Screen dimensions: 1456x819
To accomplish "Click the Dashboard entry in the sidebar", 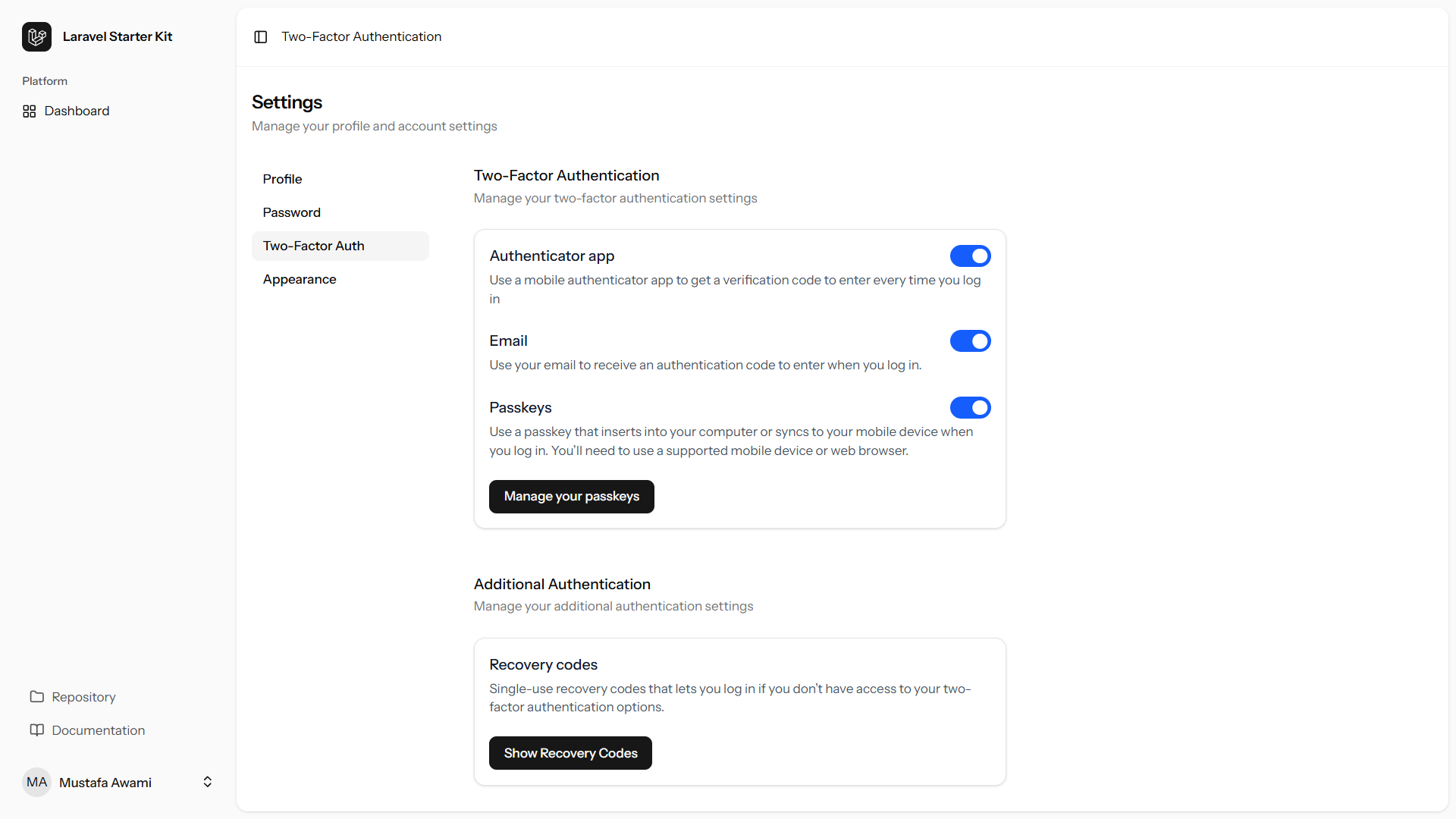I will [77, 111].
